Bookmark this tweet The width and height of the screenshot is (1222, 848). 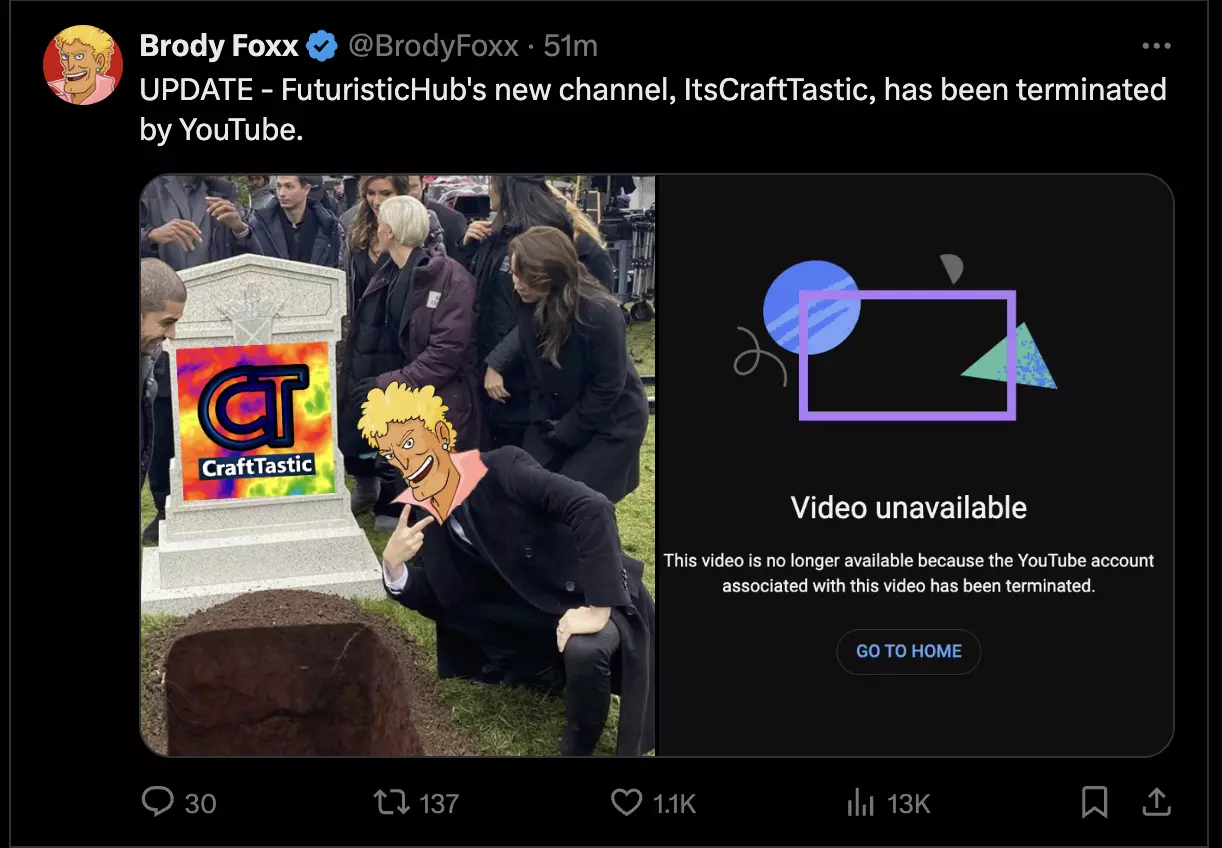point(1095,802)
